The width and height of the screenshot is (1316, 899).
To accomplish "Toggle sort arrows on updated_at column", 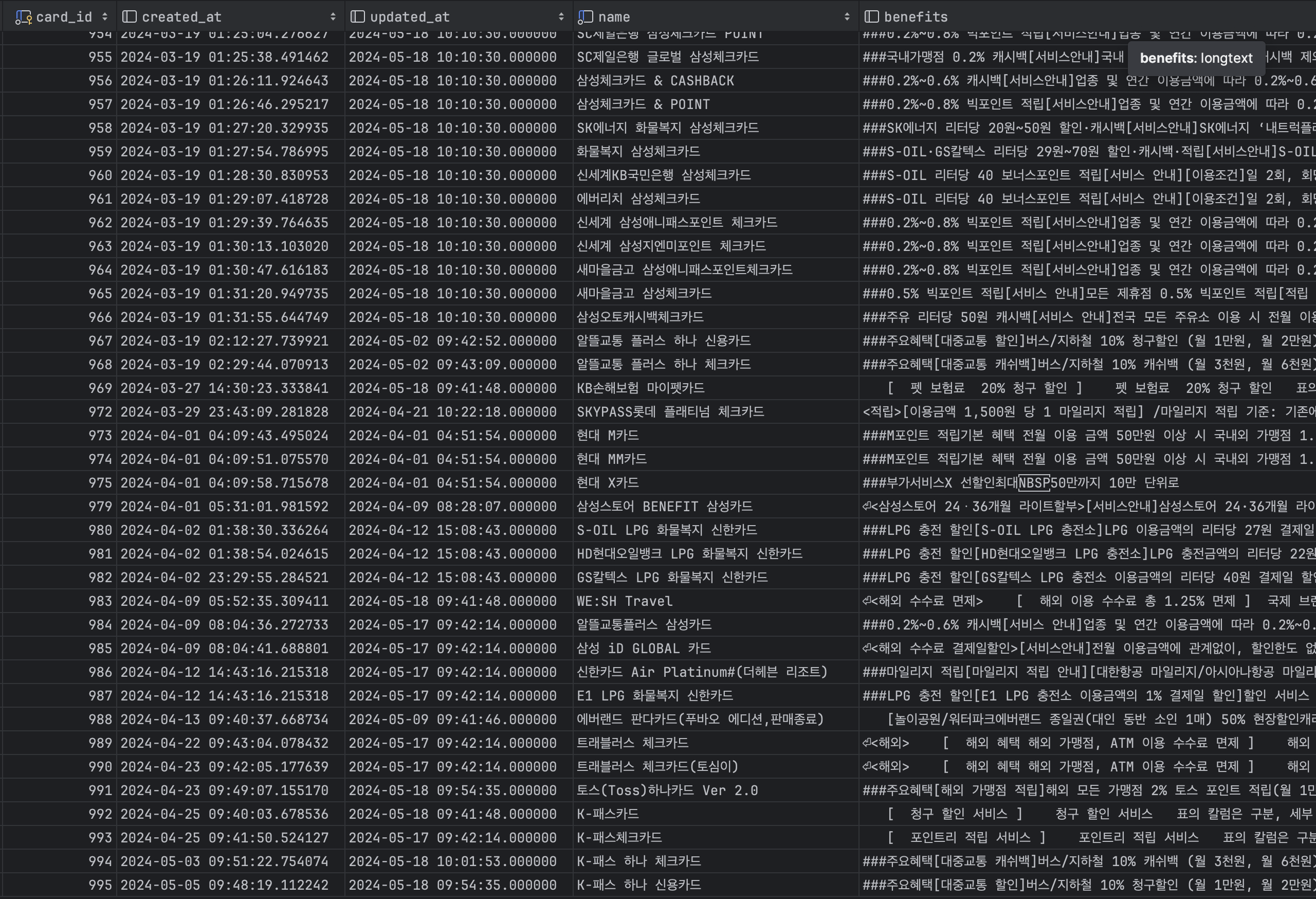I will pyautogui.click(x=561, y=17).
